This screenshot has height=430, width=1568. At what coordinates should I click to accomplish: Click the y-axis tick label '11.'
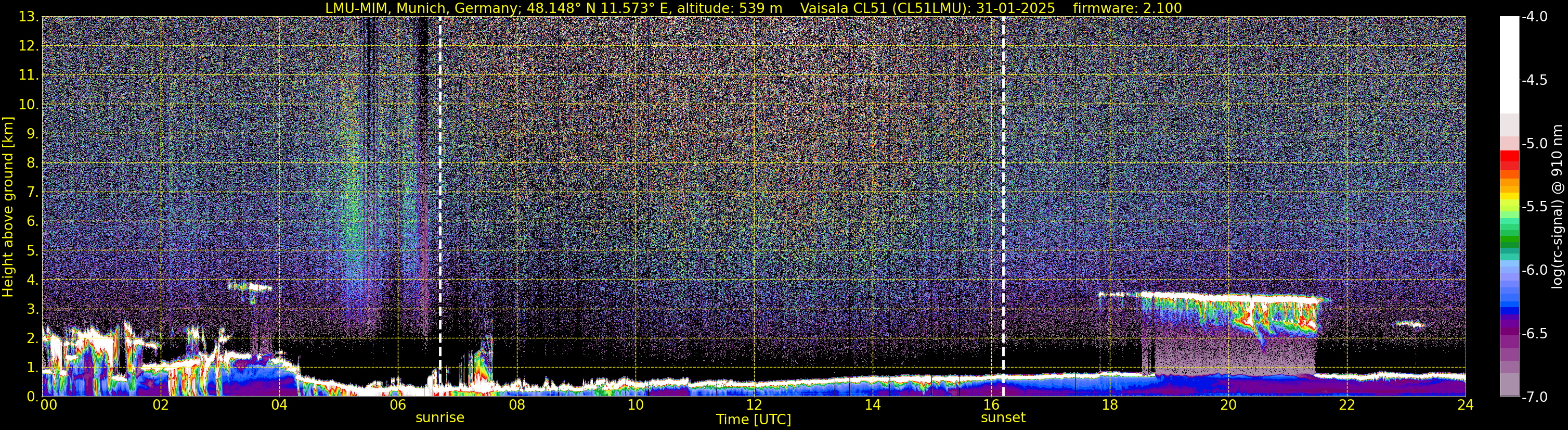(x=29, y=75)
